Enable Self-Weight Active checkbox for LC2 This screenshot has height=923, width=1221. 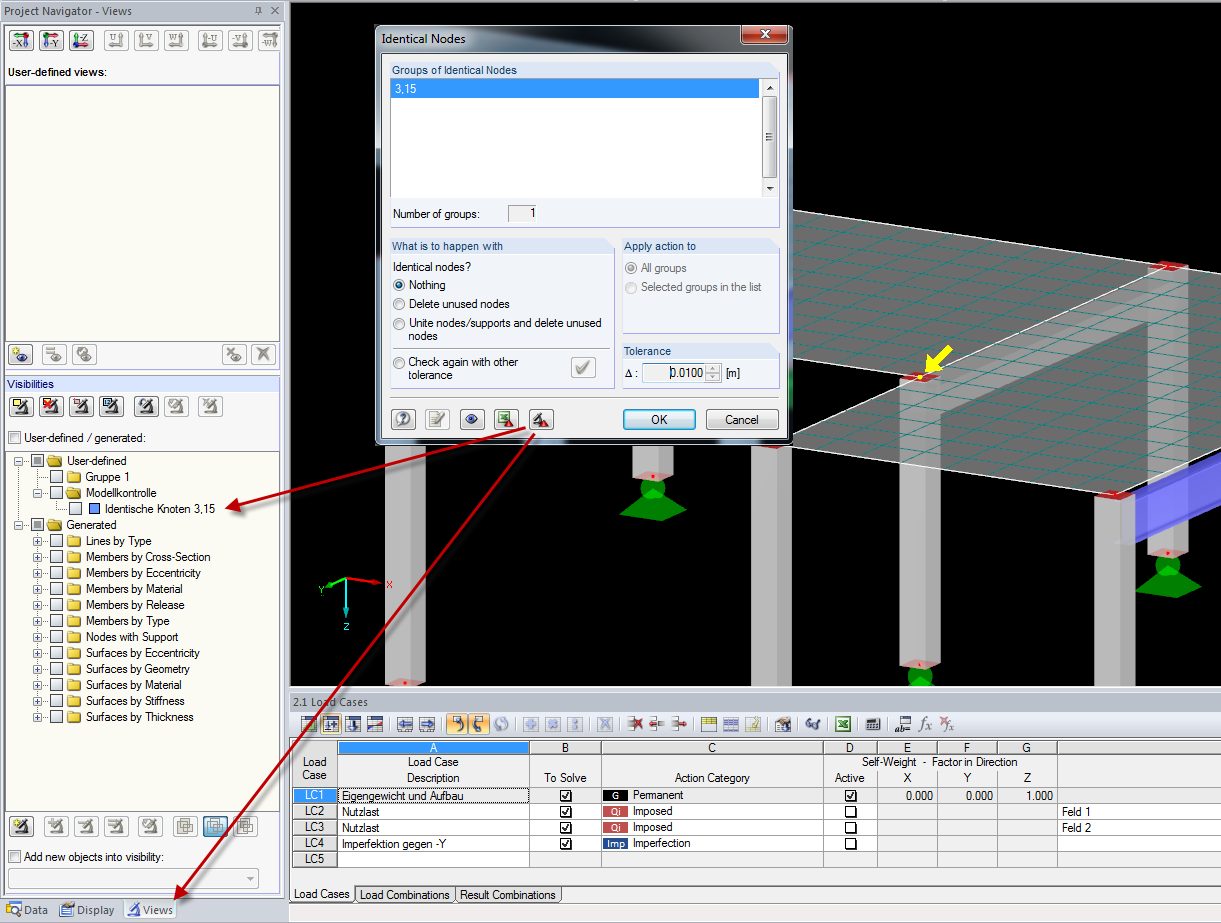coord(849,811)
